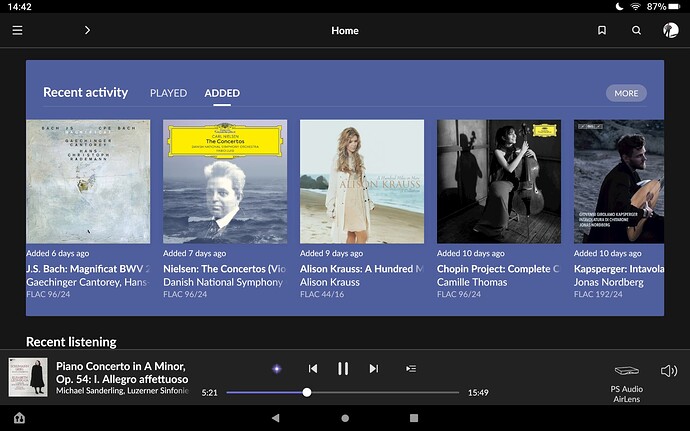Select the PS Audio AirLens zone
Screen dimensions: 690x431
(x=627, y=383)
